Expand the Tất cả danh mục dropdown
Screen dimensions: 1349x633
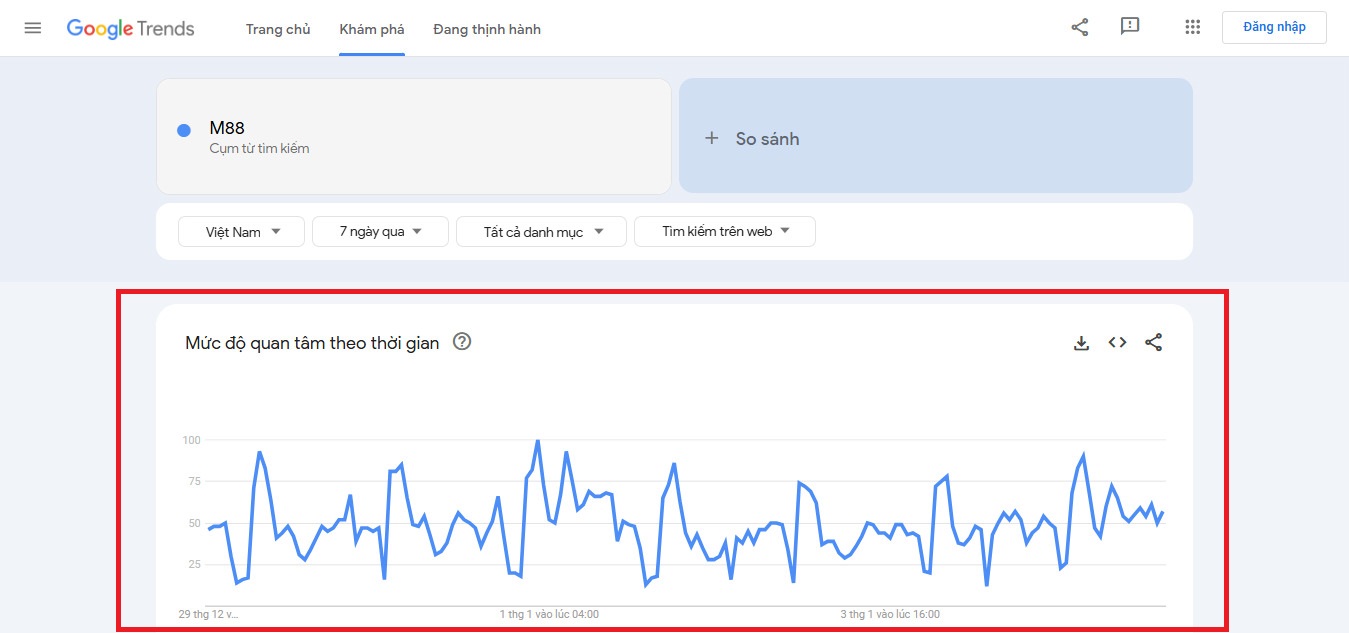click(541, 232)
